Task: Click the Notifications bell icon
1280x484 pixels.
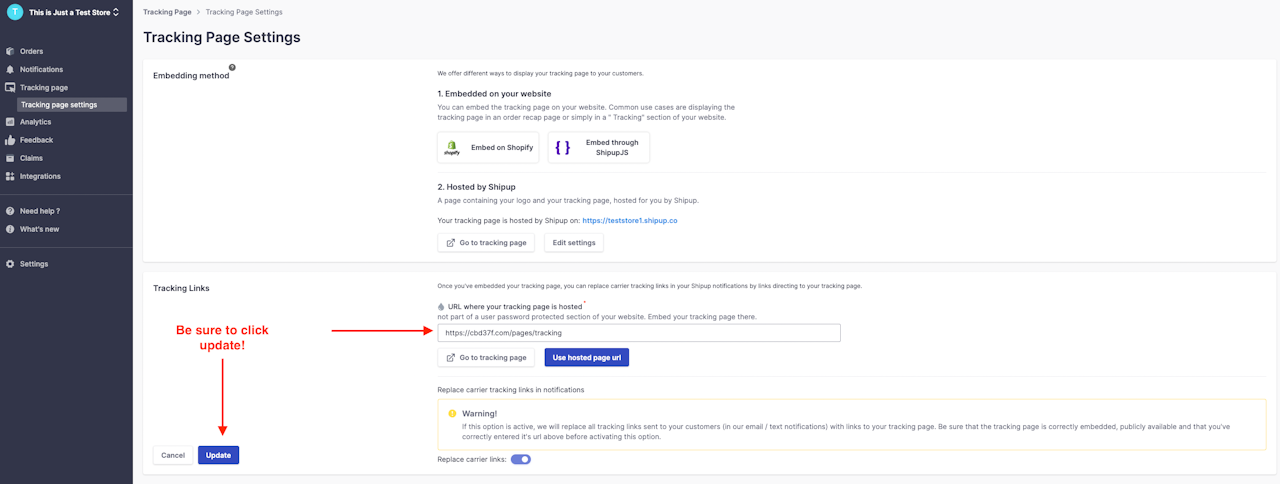Action: 10,70
